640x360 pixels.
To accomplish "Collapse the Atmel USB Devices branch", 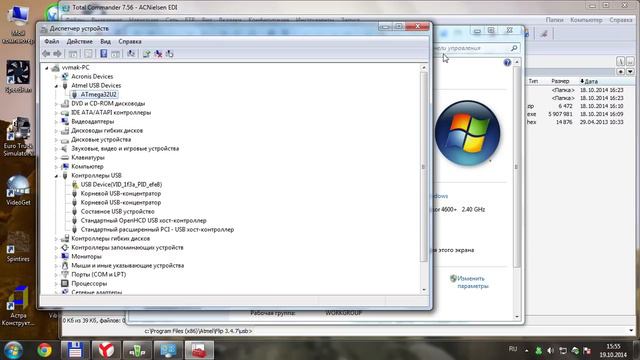I will 56,86.
